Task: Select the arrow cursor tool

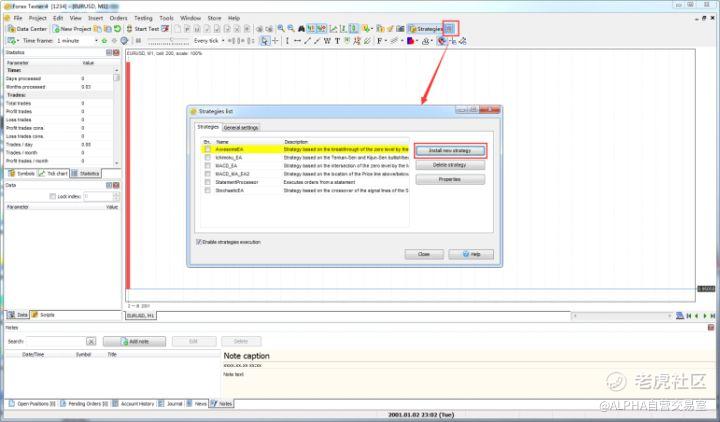Action: coord(264,41)
